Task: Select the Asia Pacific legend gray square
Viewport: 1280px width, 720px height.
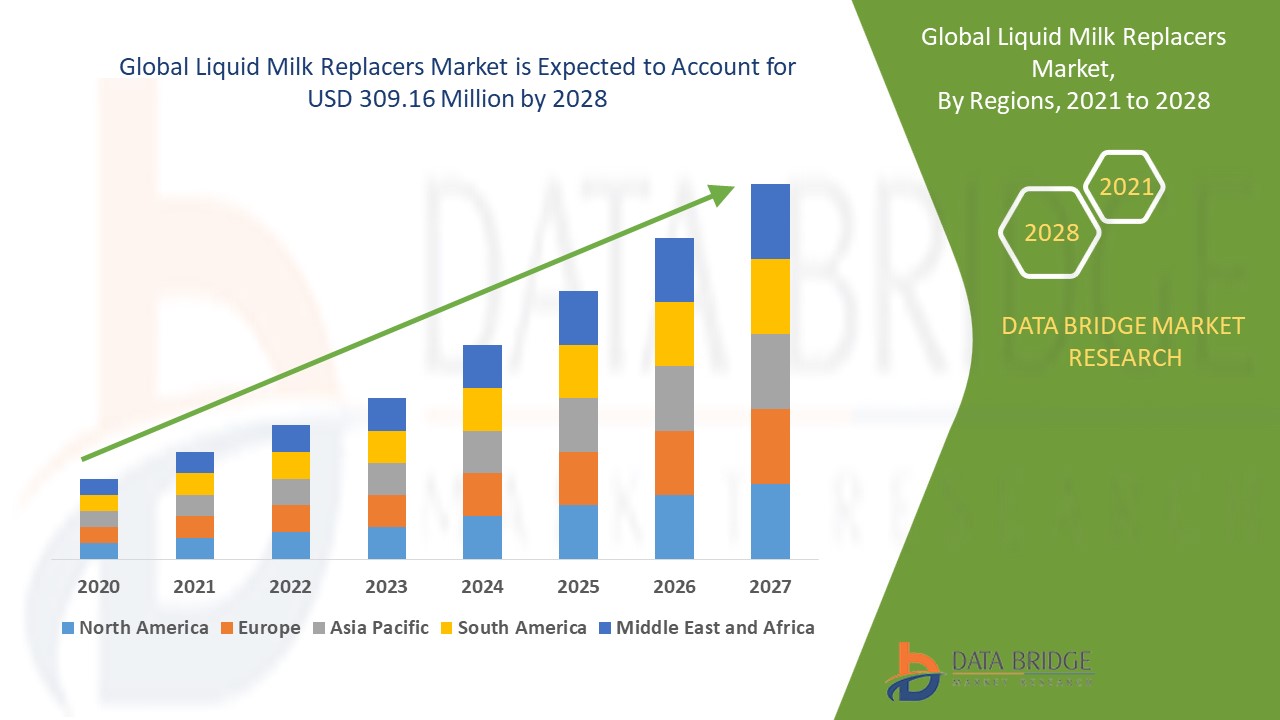Action: (321, 628)
